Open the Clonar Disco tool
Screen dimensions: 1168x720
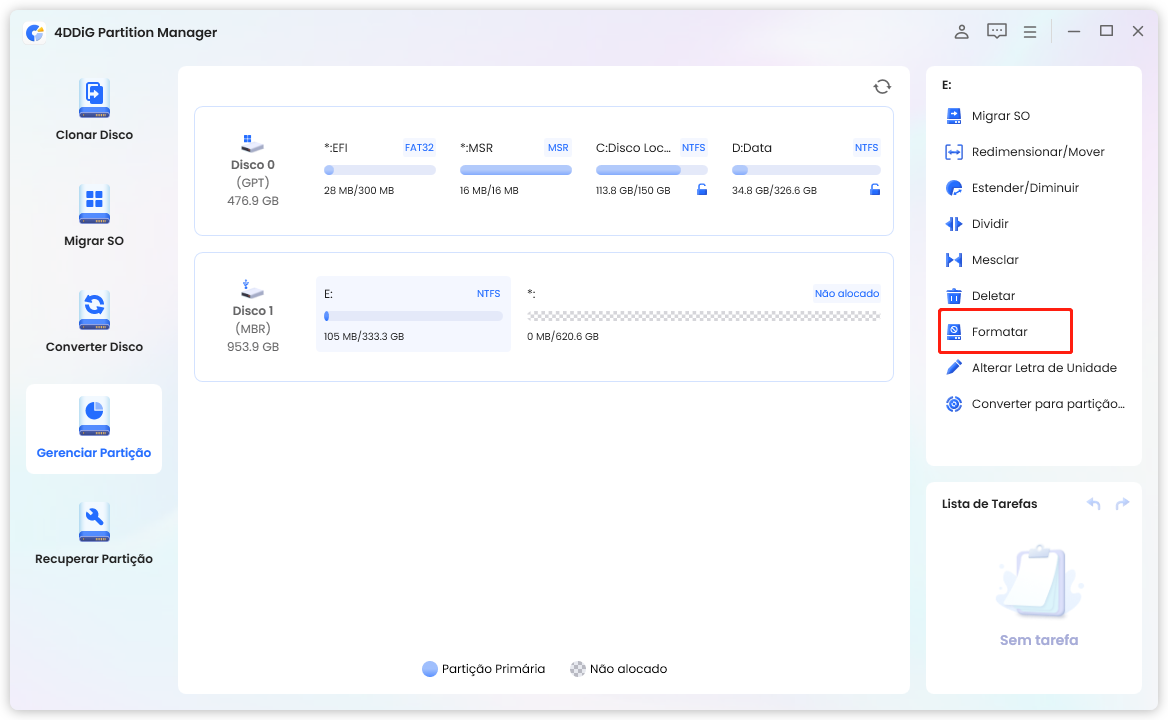pyautogui.click(x=94, y=110)
